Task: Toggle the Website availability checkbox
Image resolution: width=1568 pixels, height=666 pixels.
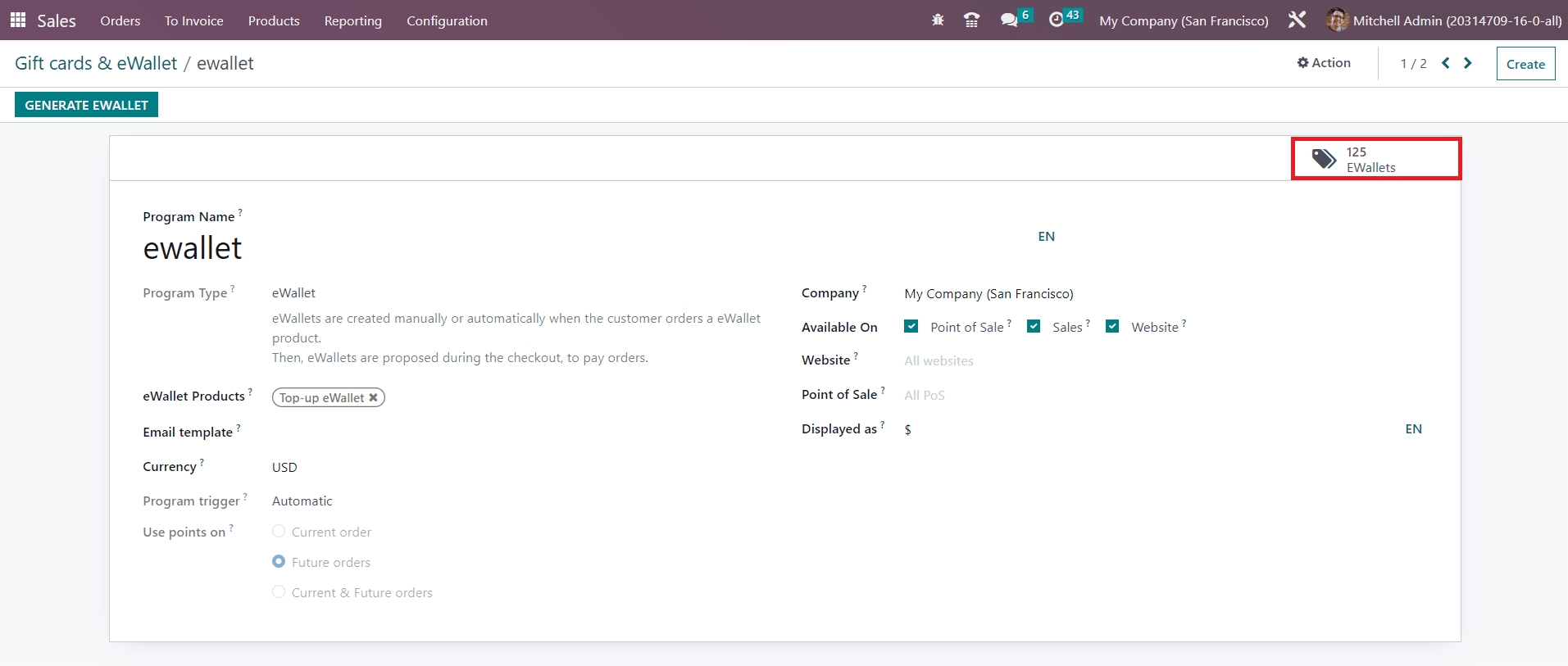Action: [x=1112, y=327]
